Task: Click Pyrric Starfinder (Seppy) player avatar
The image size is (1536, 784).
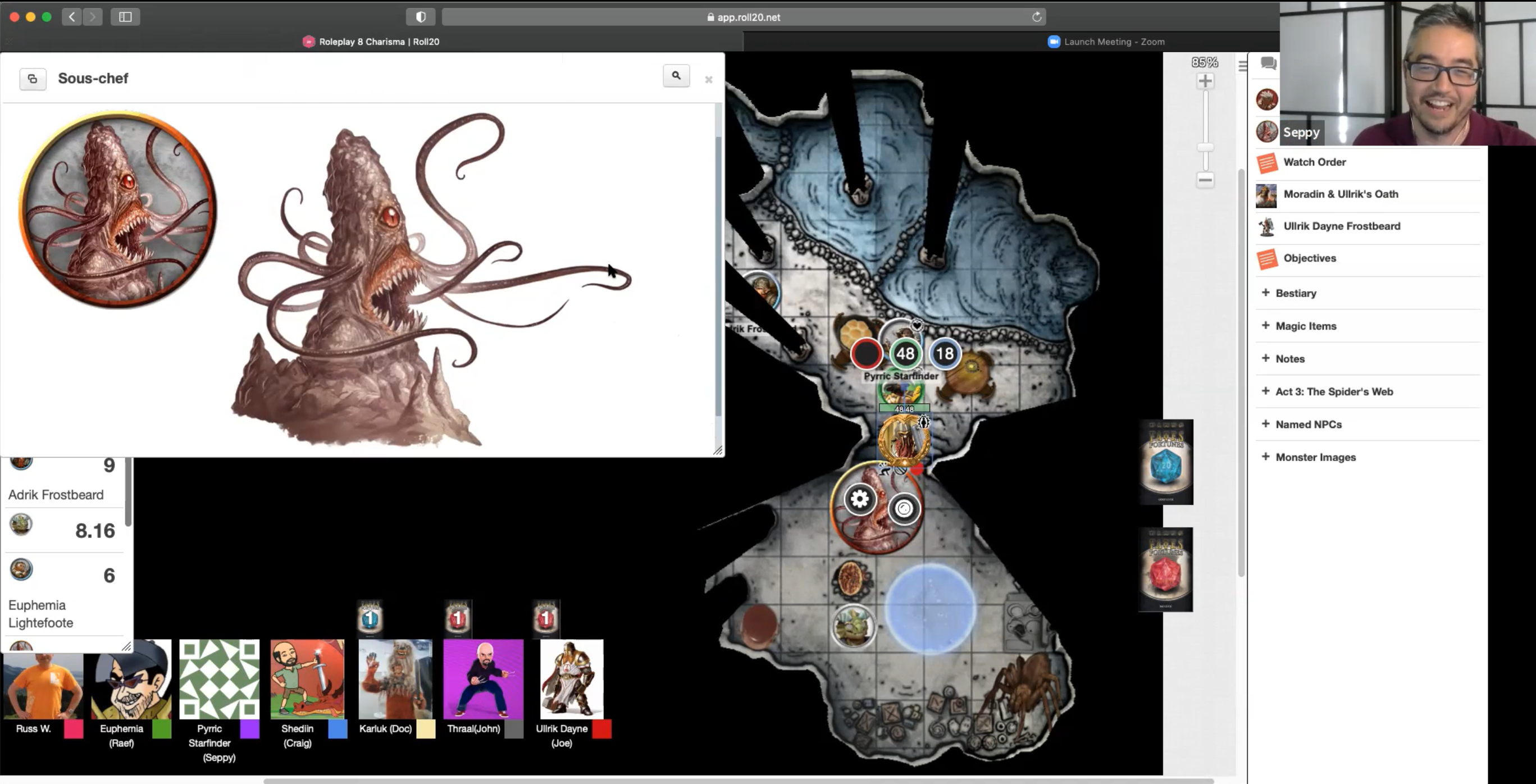Action: 220,680
